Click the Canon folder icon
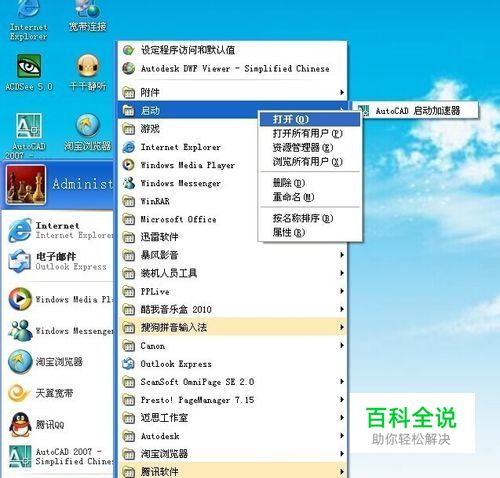 [129, 346]
